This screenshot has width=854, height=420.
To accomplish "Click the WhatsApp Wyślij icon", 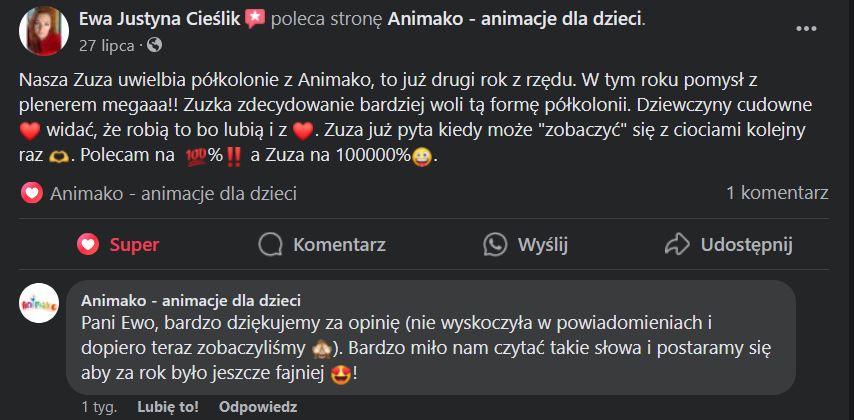I will tap(495, 244).
